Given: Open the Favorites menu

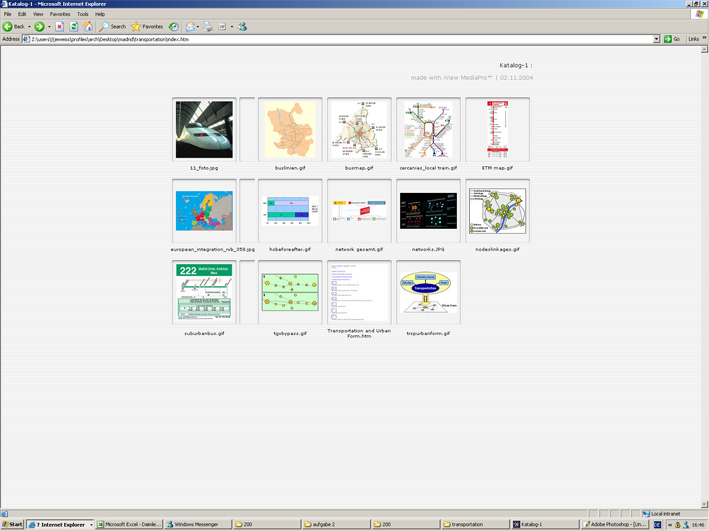Looking at the screenshot, I should click(60, 14).
